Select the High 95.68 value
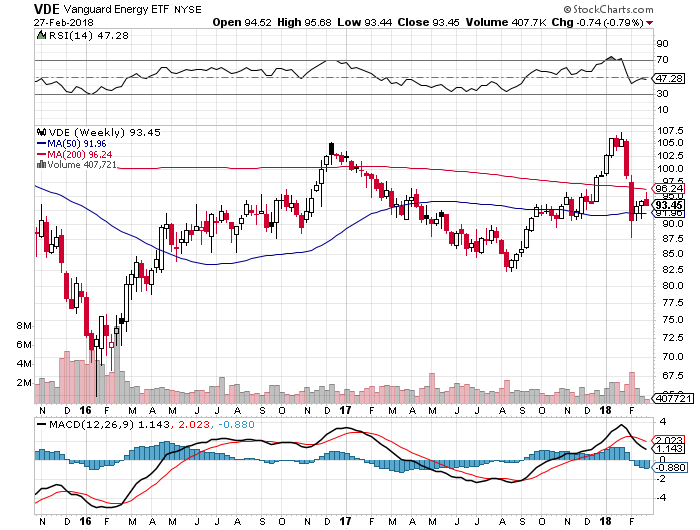The height and width of the screenshot is (530, 700). [x=304, y=22]
